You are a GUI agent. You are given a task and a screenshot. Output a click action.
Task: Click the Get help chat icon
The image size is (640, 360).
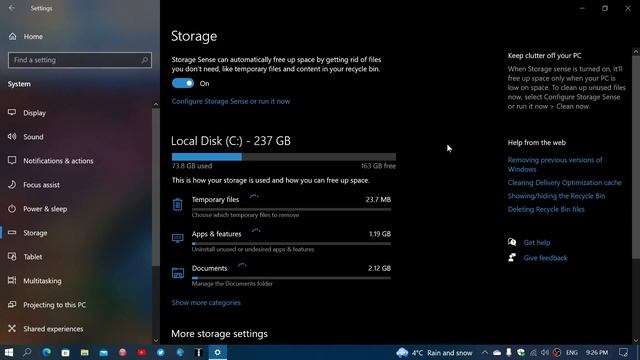tap(512, 242)
